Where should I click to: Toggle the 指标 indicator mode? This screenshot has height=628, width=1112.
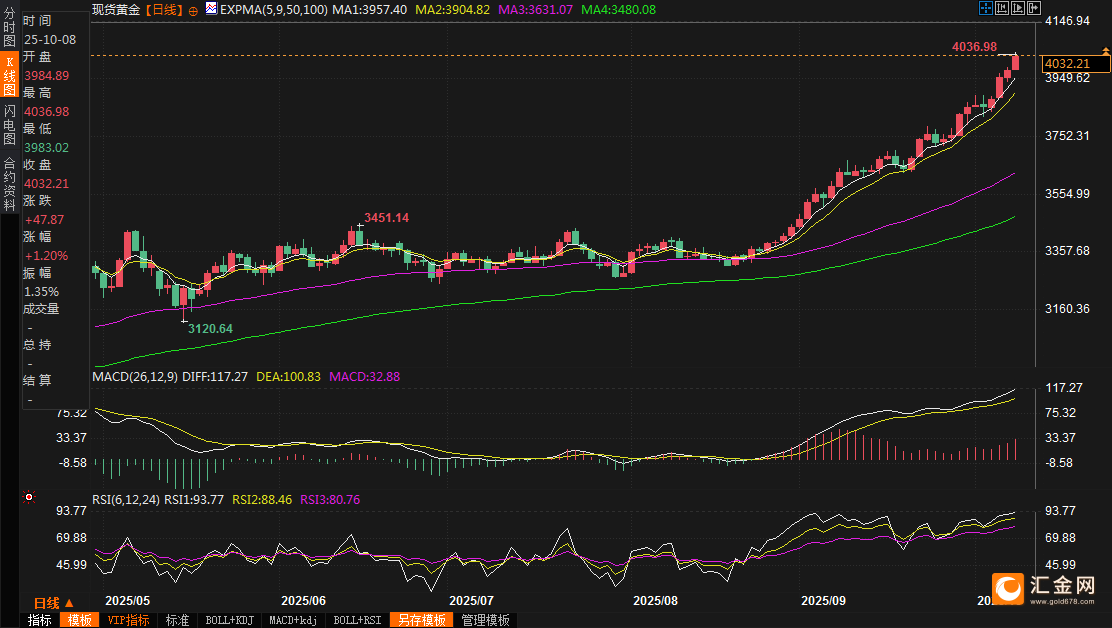(40, 620)
